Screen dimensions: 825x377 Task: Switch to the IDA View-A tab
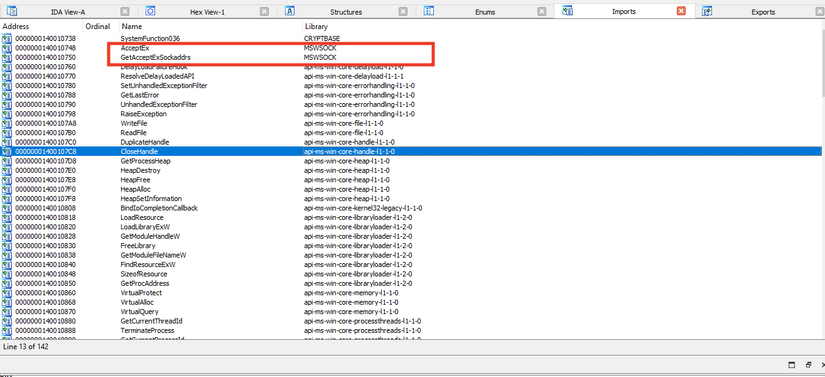tap(68, 12)
